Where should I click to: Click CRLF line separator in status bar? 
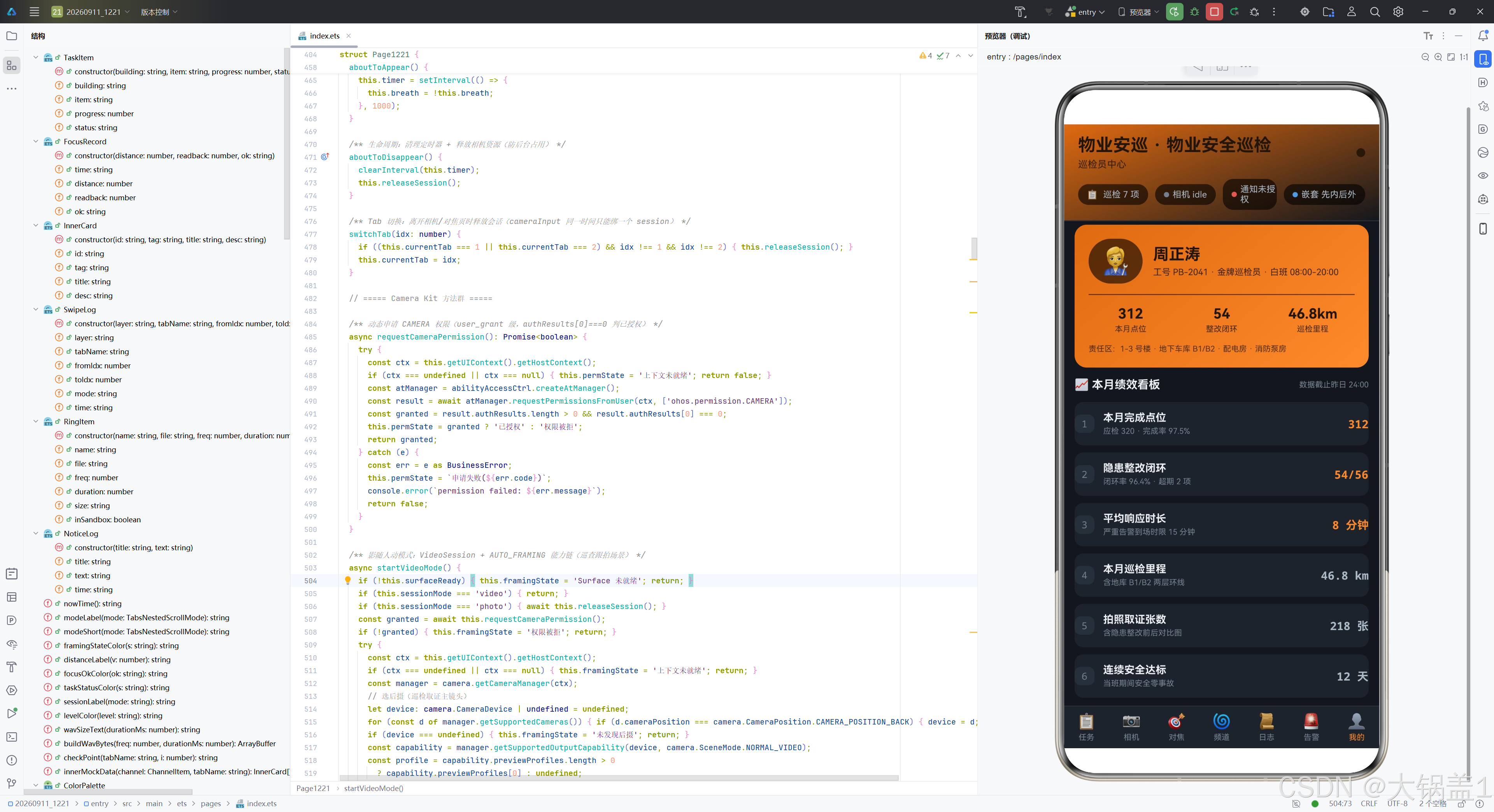1369,803
